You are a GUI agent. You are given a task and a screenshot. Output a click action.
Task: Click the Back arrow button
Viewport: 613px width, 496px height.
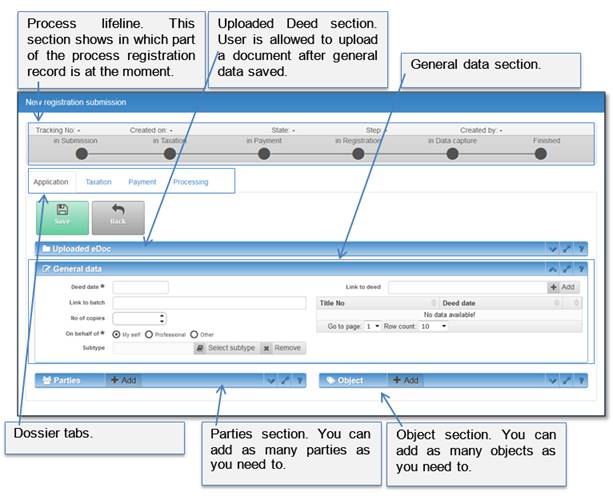pyautogui.click(x=118, y=216)
